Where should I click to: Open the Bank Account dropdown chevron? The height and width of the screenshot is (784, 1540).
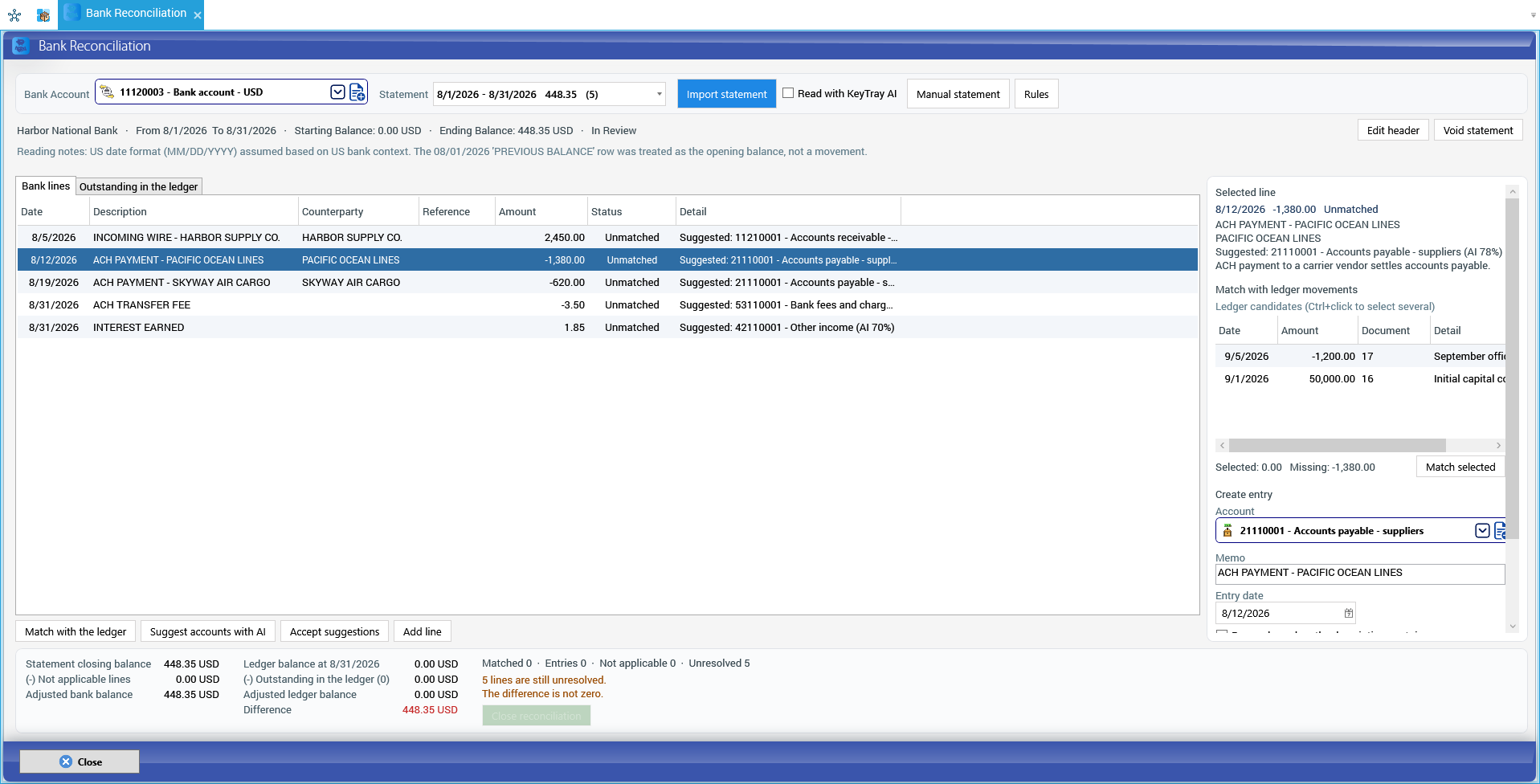point(337,92)
